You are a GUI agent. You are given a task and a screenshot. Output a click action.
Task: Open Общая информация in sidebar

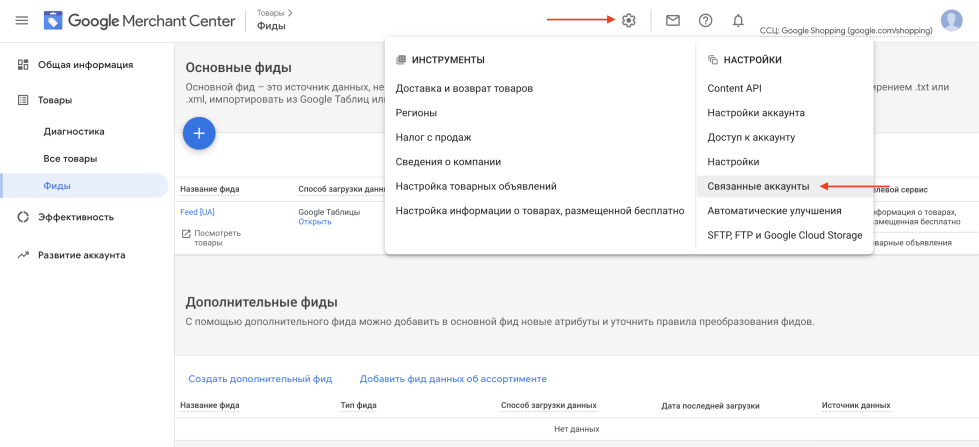tap(86, 64)
